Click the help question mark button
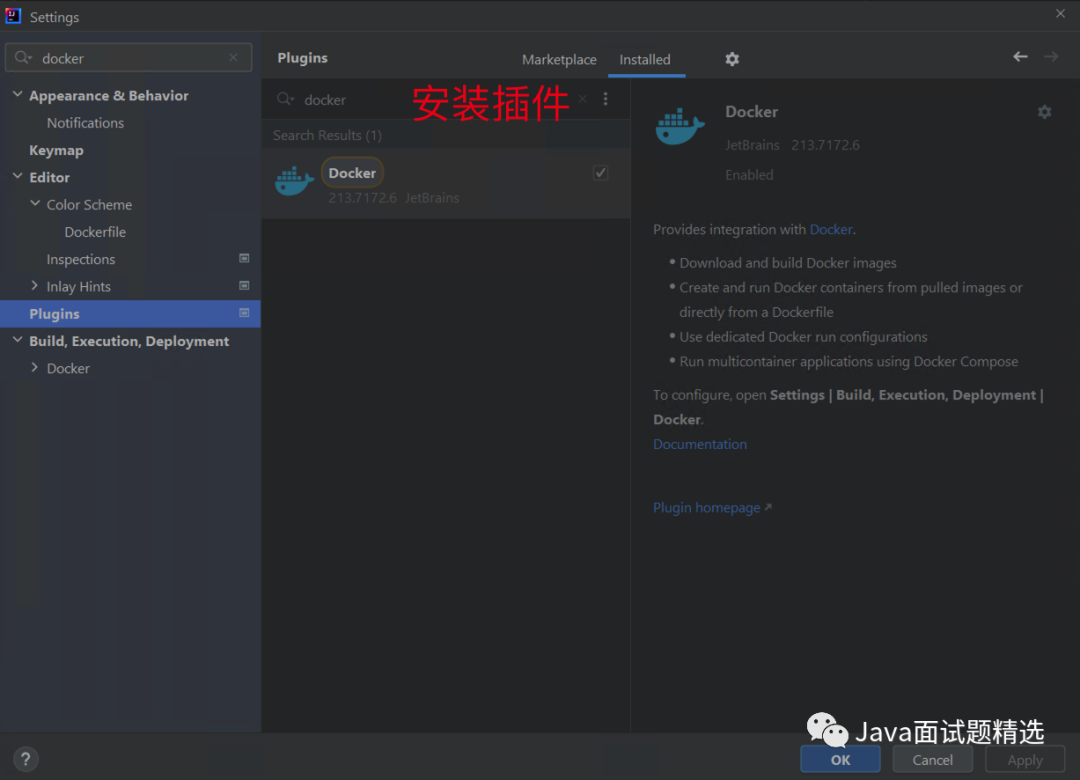Viewport: 1080px width, 780px height. (25, 759)
